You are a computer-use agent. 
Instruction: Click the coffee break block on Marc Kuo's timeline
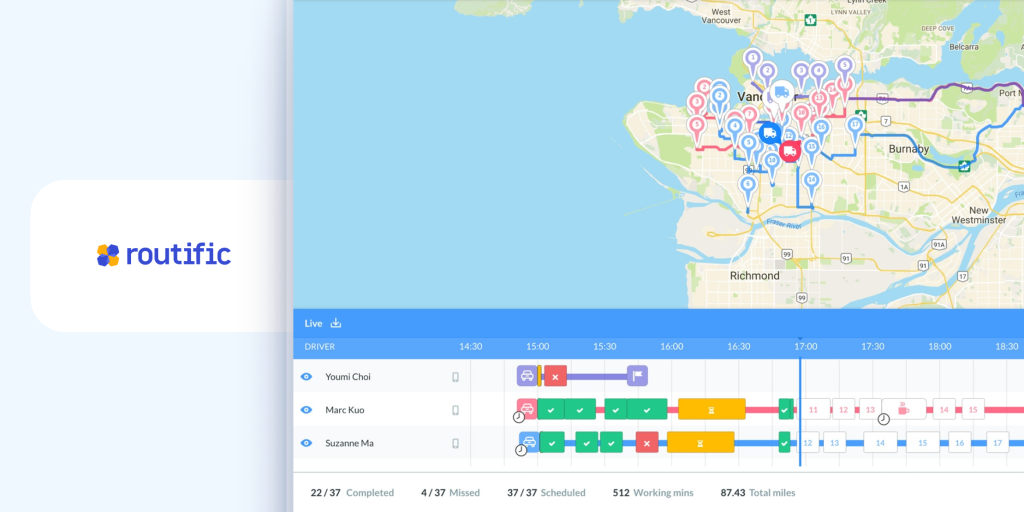pyautogui.click(x=903, y=409)
